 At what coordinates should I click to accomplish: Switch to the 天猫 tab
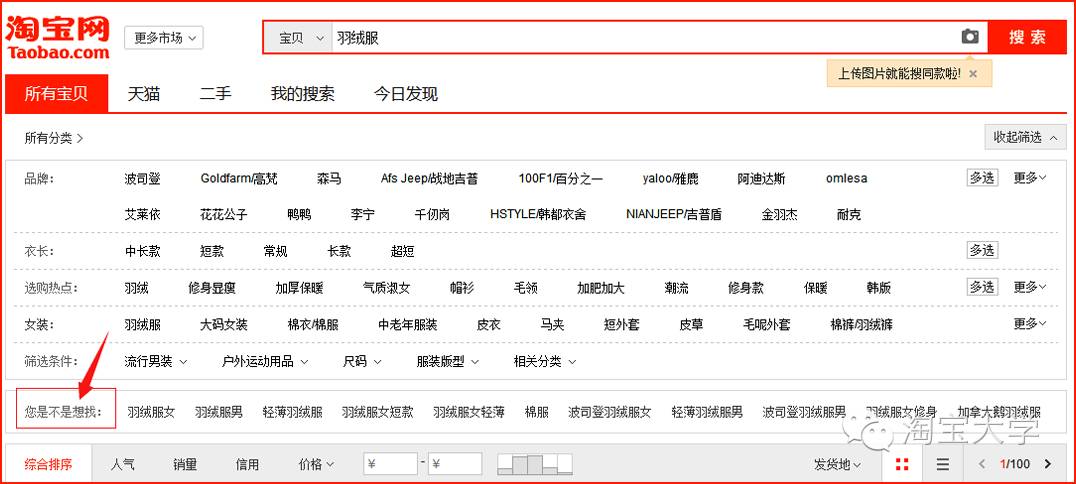tap(143, 93)
